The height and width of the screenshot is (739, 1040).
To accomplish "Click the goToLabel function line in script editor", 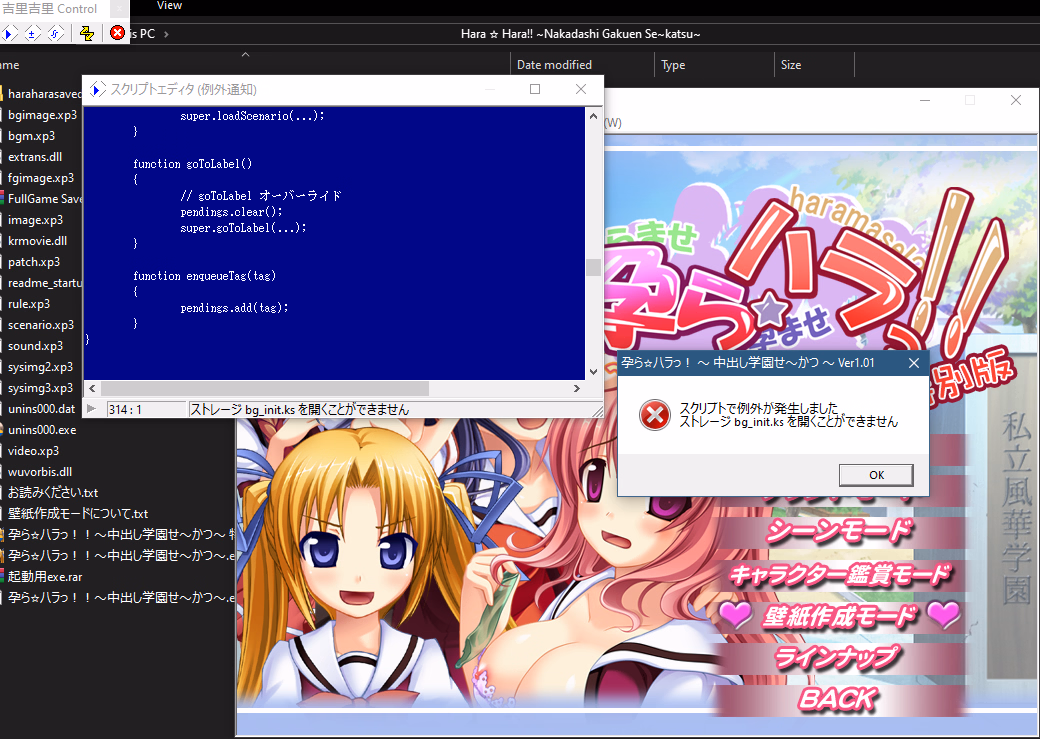I will (192, 164).
